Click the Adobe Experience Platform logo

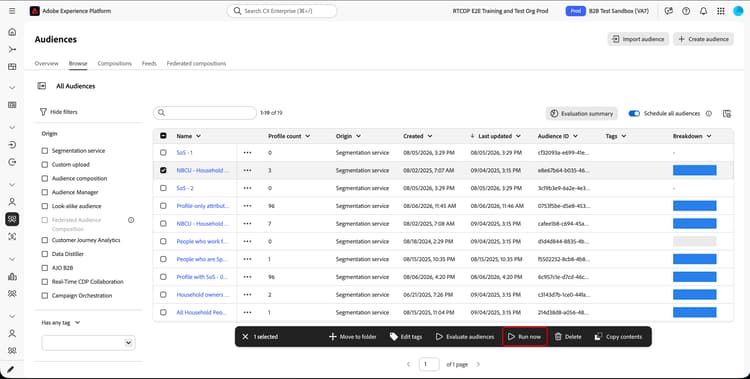34,11
